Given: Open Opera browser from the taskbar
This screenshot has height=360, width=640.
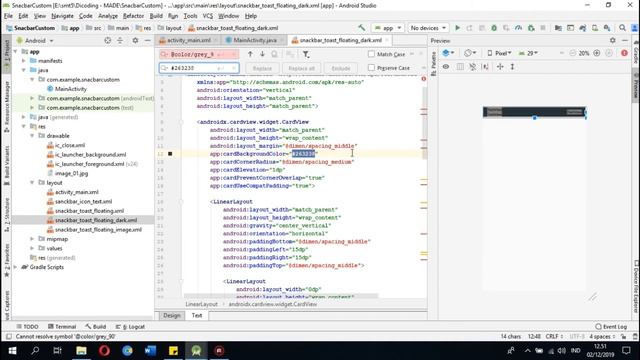Looking at the screenshot, I should (104, 351).
